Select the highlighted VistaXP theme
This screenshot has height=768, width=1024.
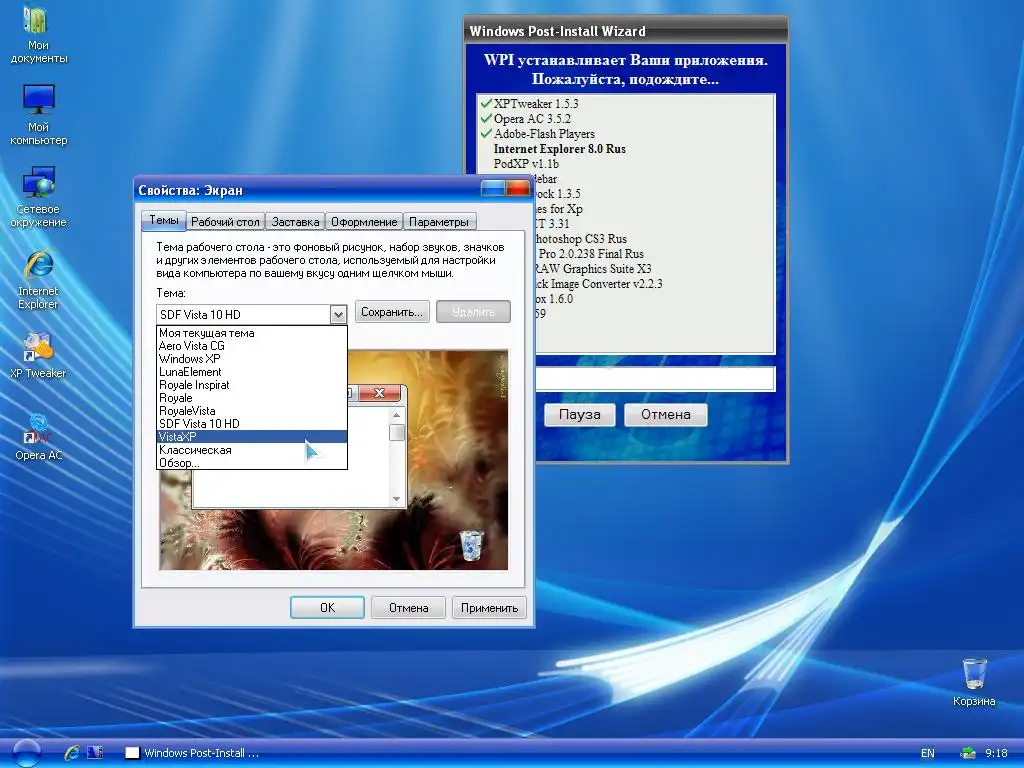(252, 437)
